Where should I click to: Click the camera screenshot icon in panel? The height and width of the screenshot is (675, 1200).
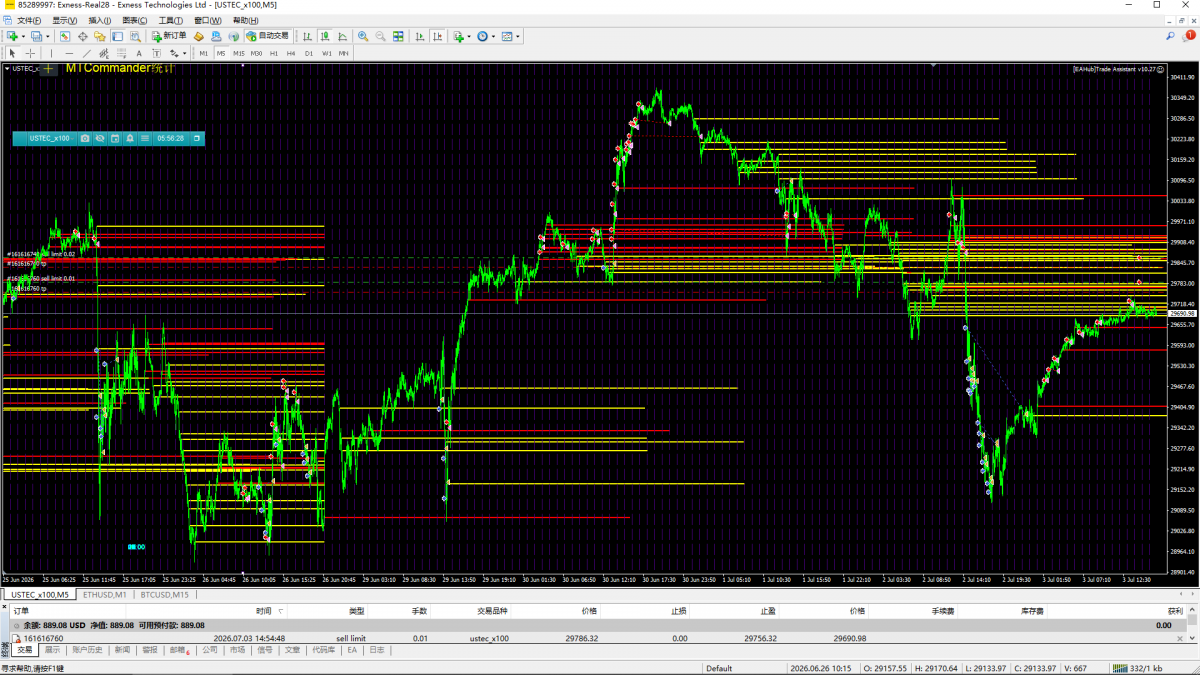[x=85, y=138]
